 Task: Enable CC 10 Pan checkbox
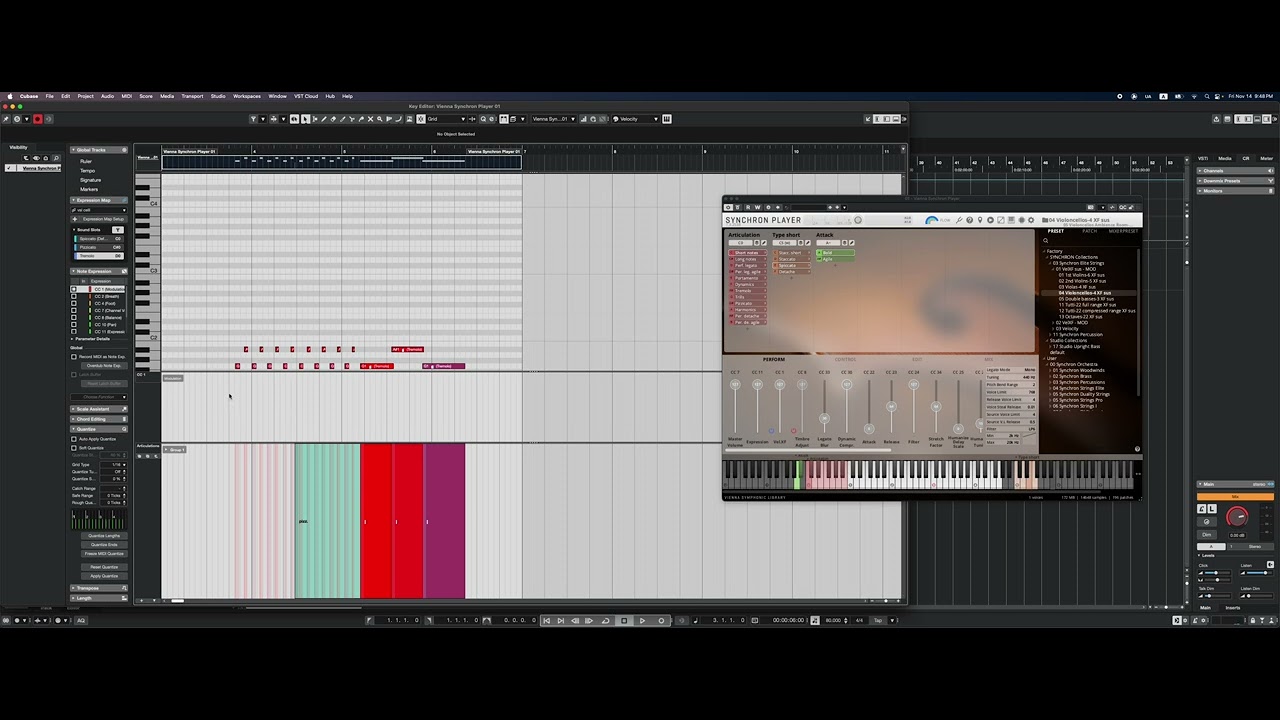[x=73, y=324]
